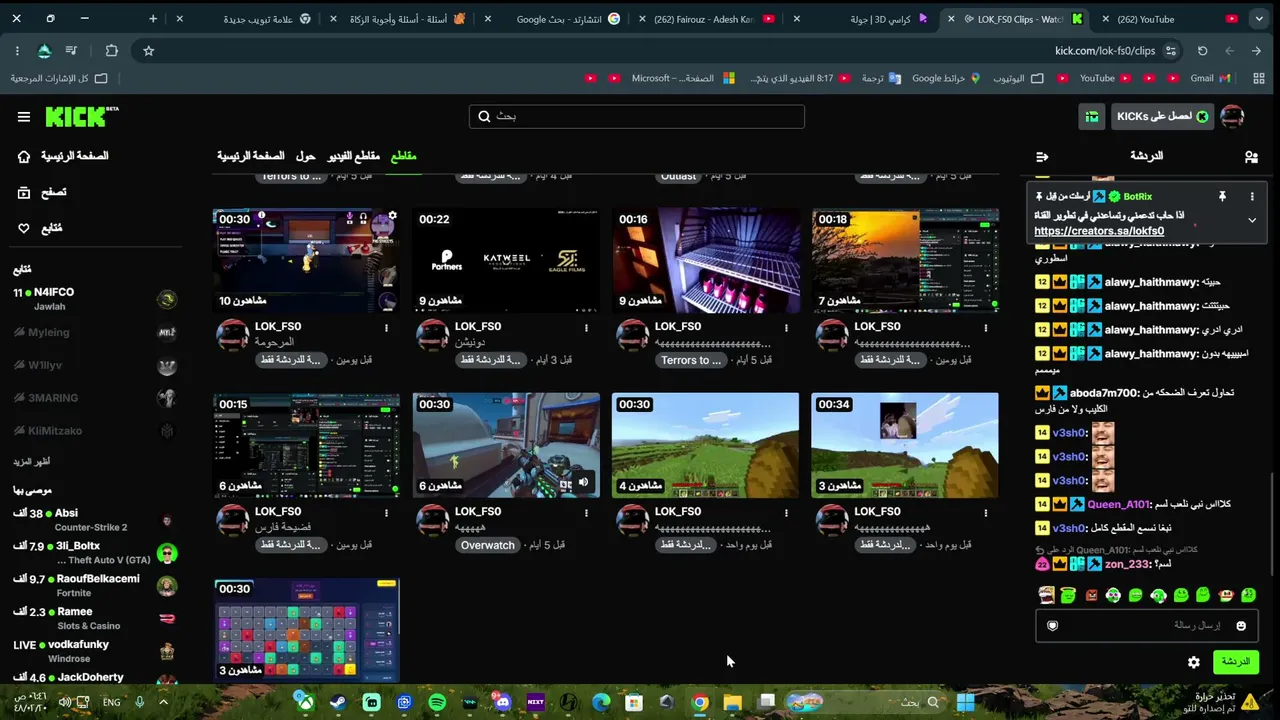Open the chat users list icon
Image resolution: width=1280 pixels, height=720 pixels.
click(x=1251, y=157)
